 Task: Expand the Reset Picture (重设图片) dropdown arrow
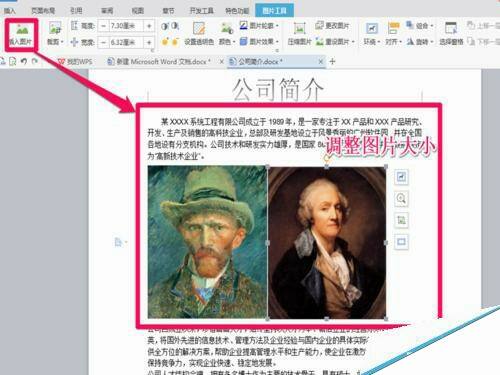(353, 42)
